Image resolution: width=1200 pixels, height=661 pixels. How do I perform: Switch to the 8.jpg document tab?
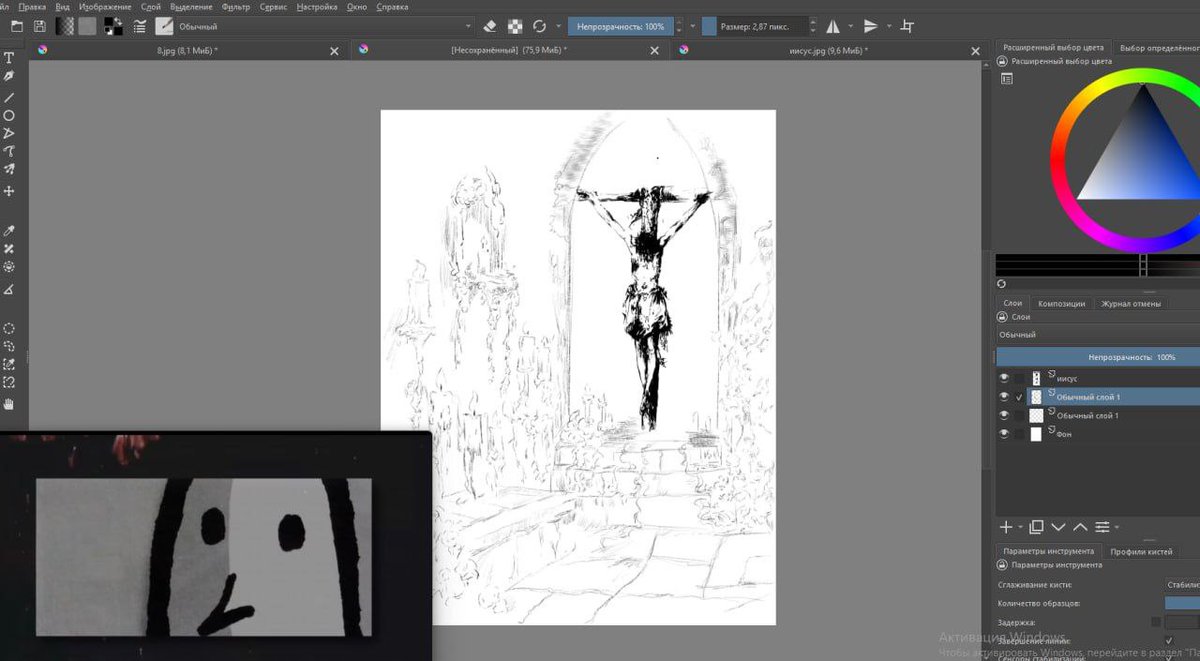point(187,50)
